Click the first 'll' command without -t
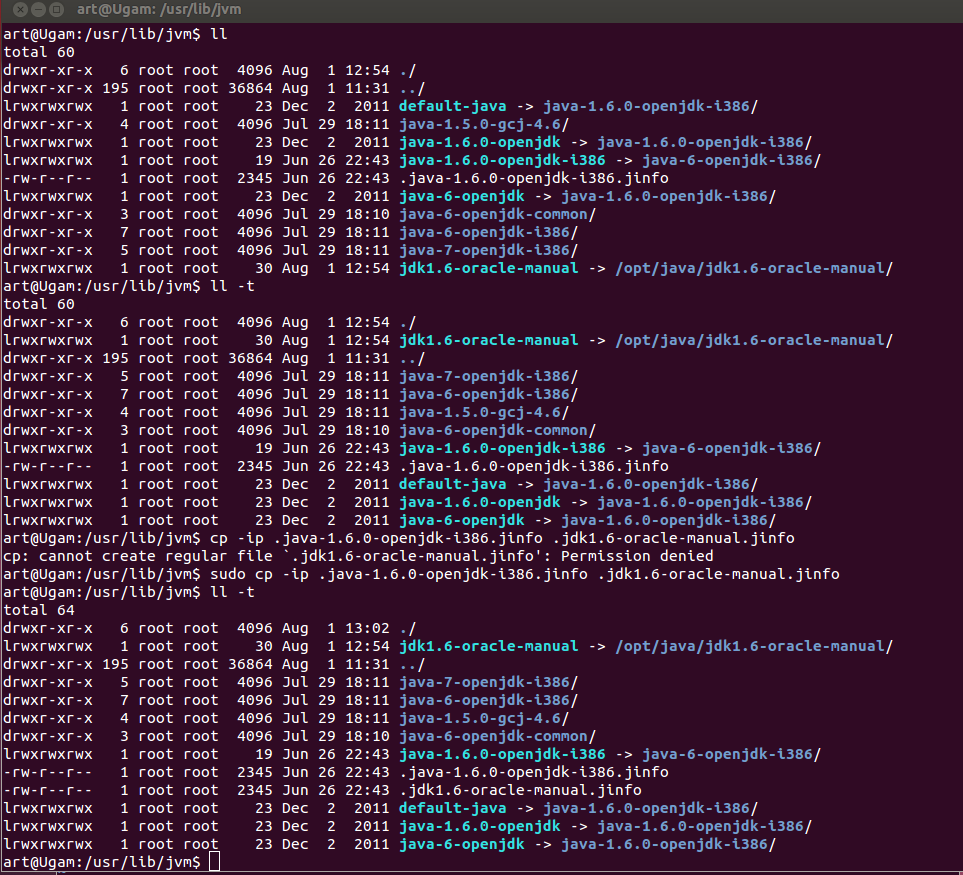This screenshot has width=963, height=875. (219, 34)
